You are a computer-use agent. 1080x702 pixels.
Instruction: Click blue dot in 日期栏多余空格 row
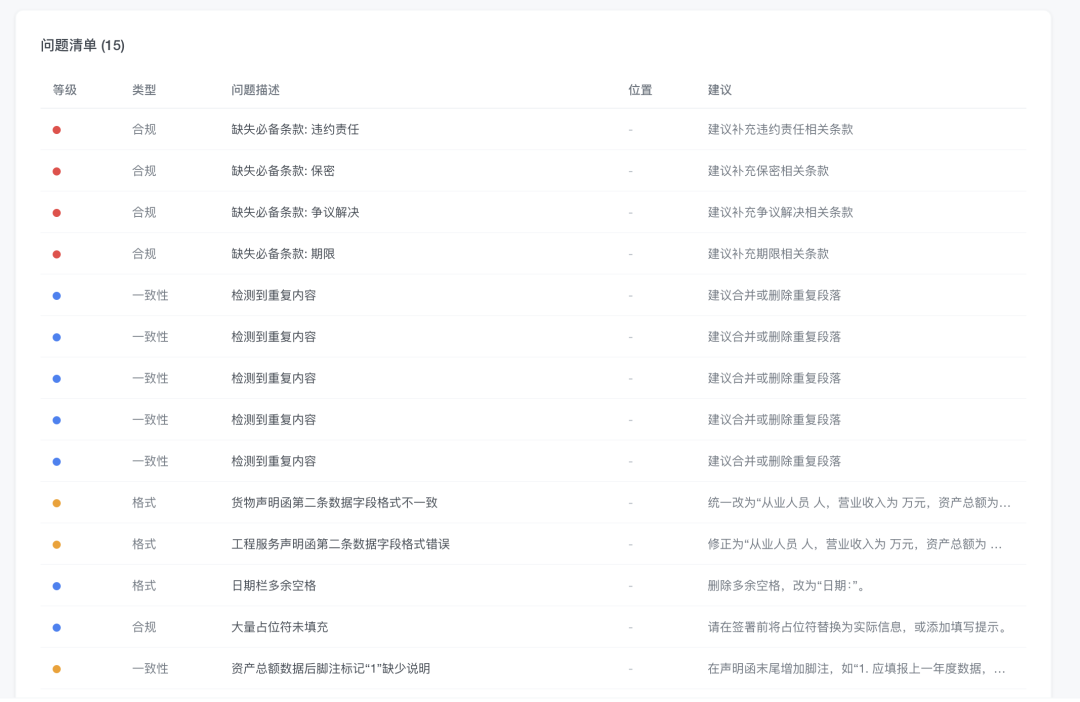pyautogui.click(x=57, y=586)
